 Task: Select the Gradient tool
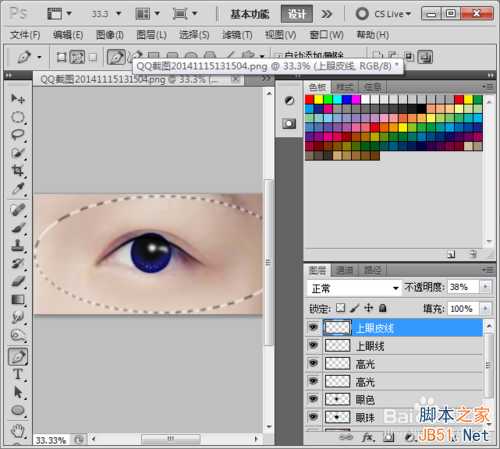(18, 300)
